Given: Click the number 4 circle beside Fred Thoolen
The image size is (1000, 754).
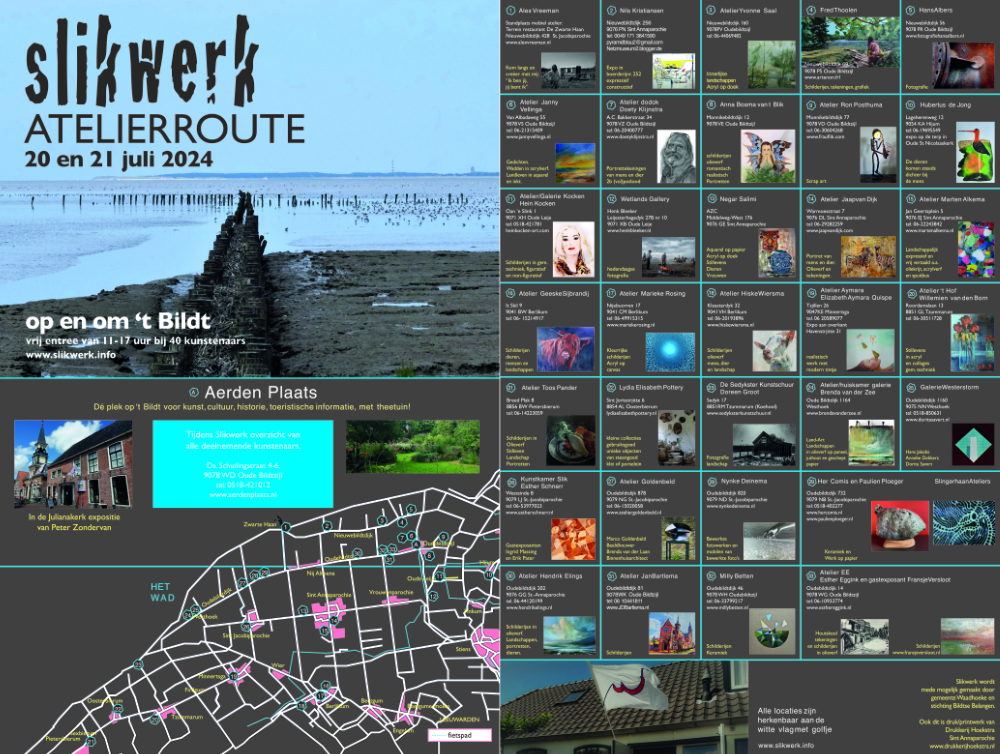Looking at the screenshot, I should pyautogui.click(x=811, y=11).
